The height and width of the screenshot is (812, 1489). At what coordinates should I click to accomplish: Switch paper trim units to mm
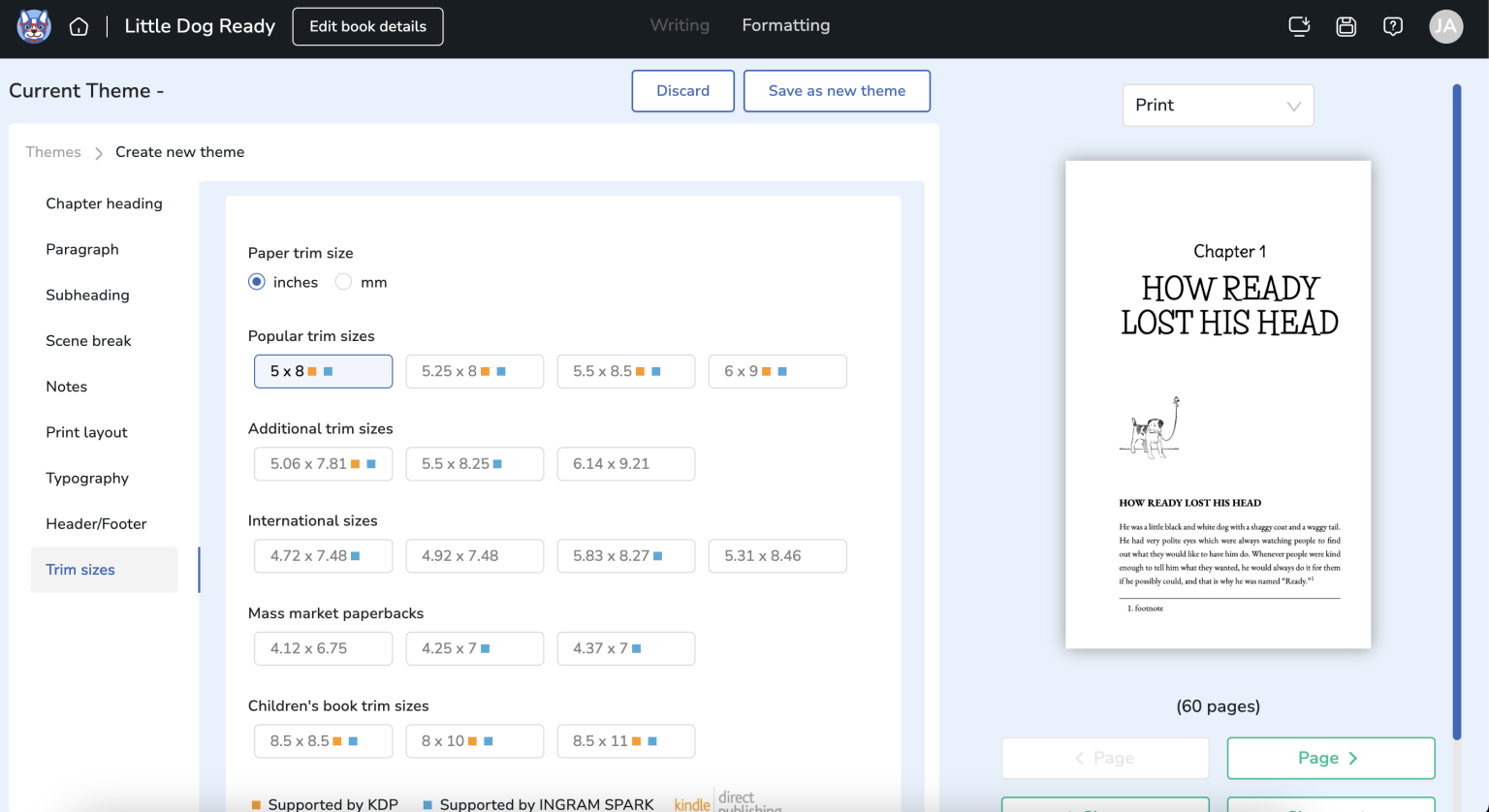pyautogui.click(x=343, y=281)
